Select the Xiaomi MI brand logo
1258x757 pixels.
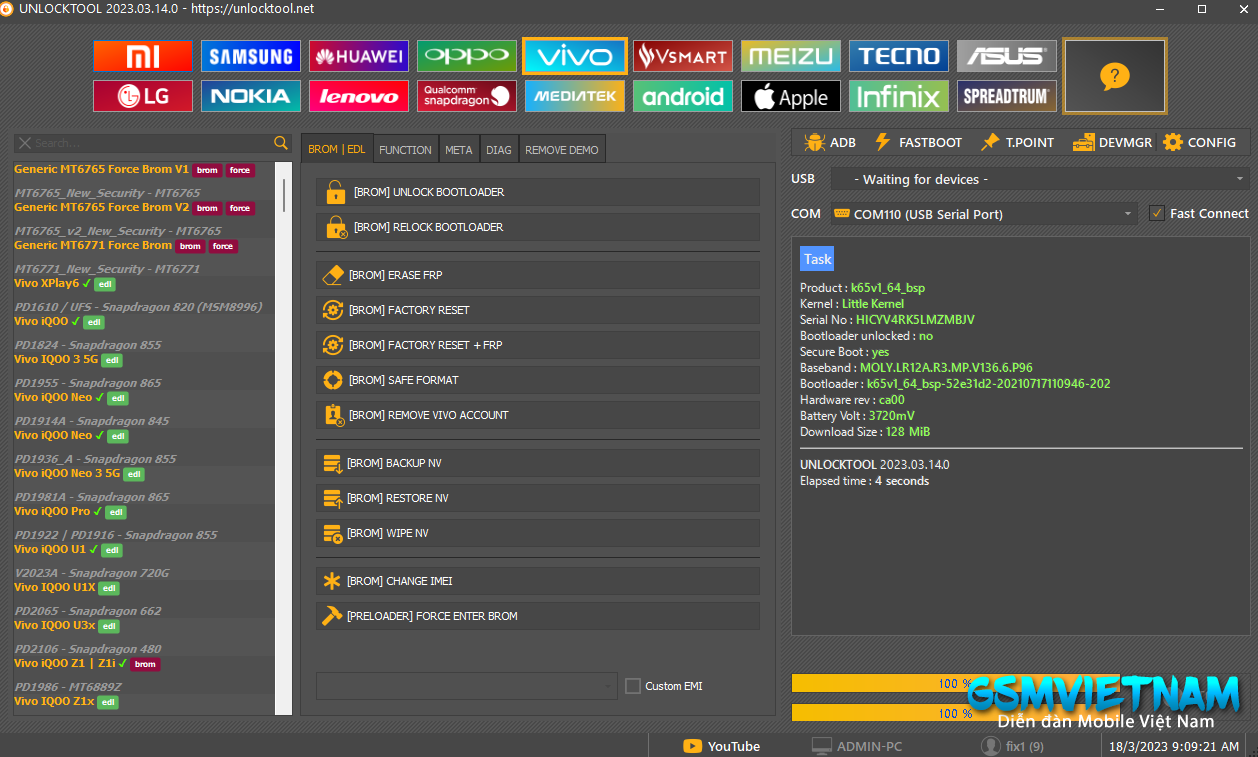coord(143,56)
